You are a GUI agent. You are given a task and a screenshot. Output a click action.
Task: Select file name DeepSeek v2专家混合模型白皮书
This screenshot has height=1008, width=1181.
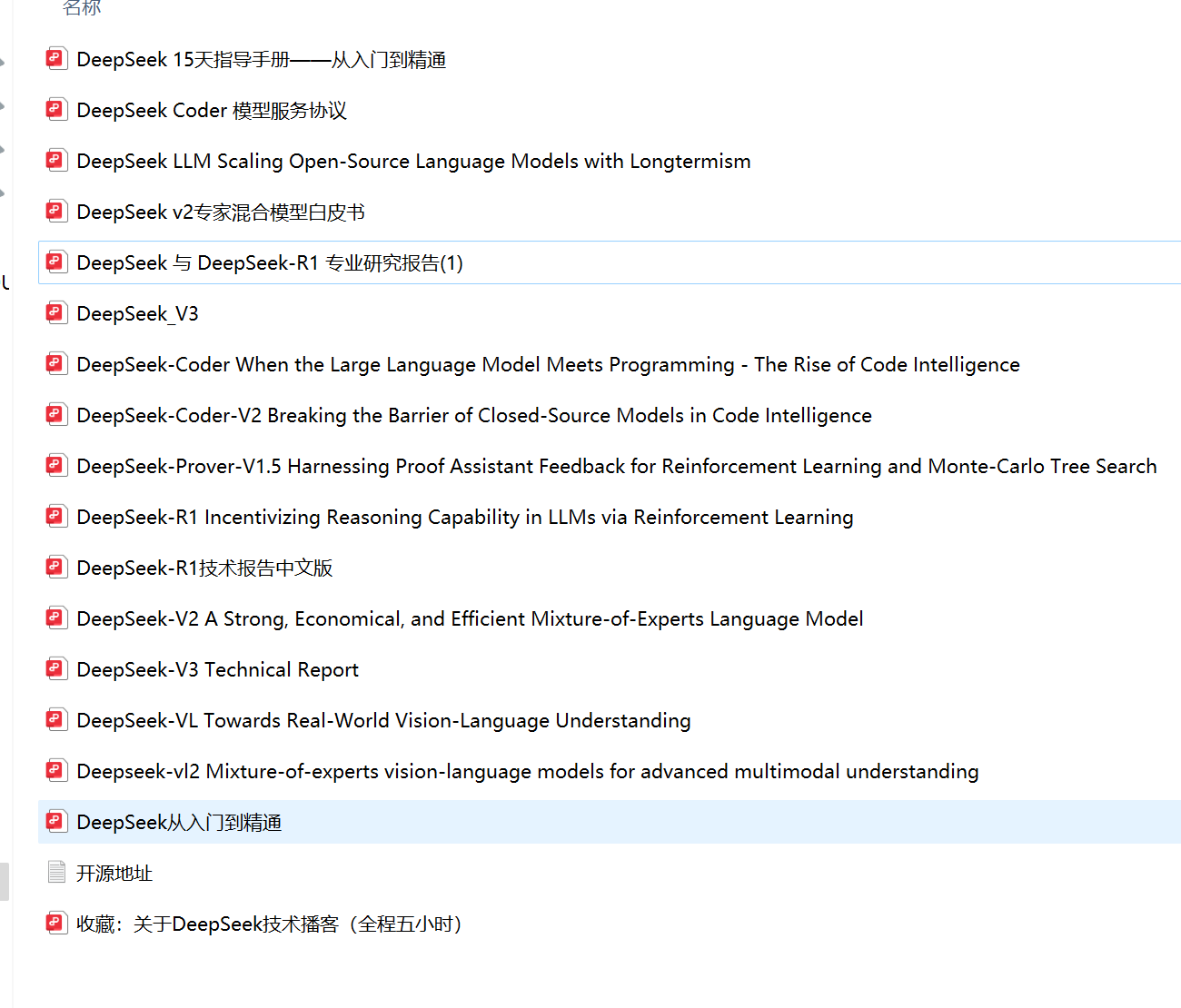(221, 212)
